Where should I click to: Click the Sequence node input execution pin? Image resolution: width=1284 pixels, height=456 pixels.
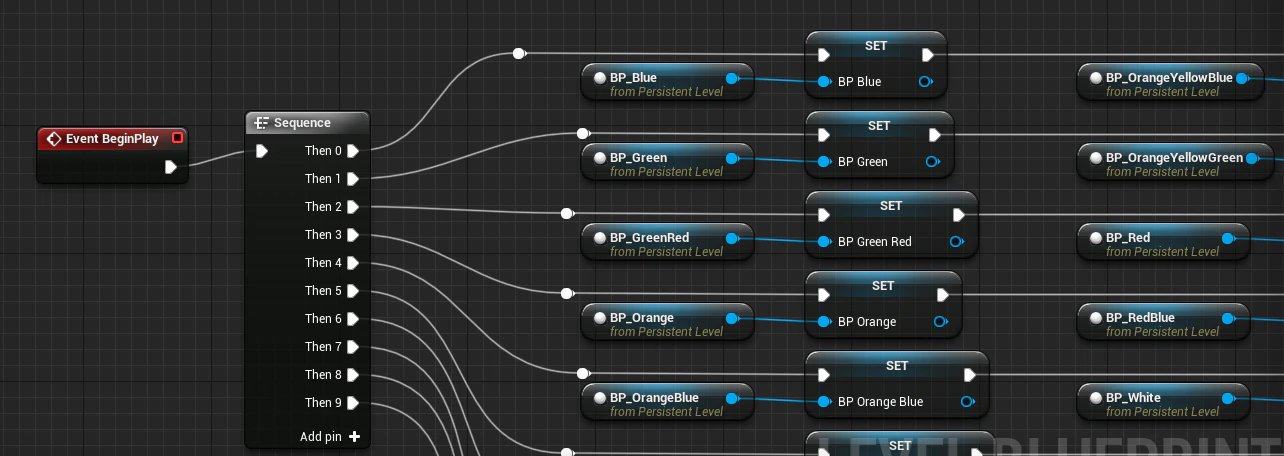click(261, 151)
